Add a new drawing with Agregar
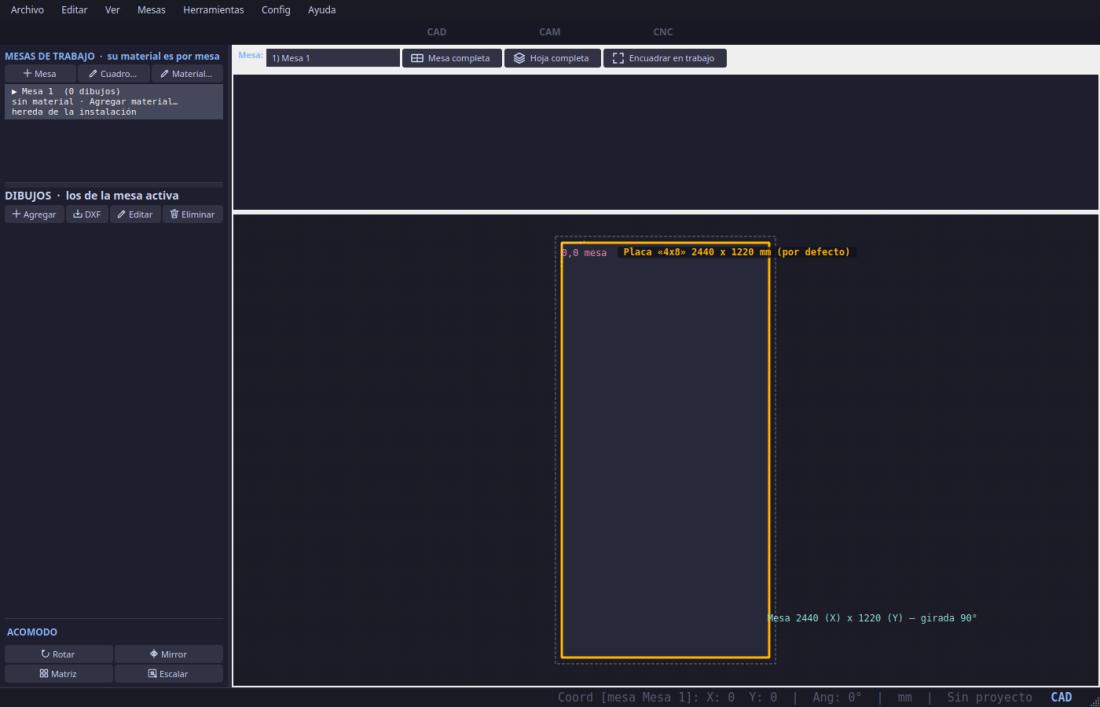This screenshot has height=707, width=1100. point(34,215)
